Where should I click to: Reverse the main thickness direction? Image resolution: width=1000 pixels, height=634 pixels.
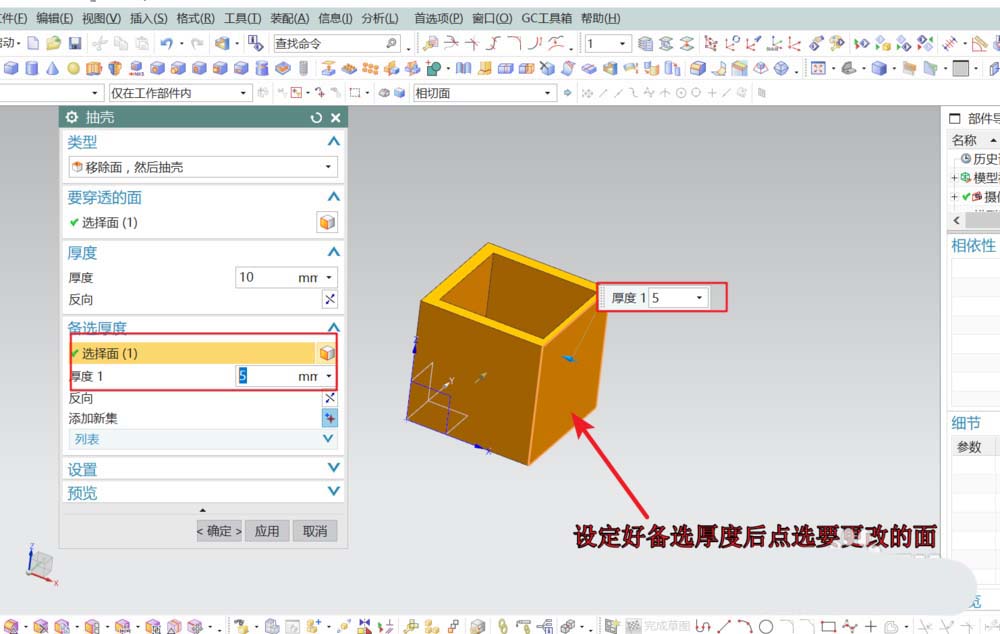click(330, 299)
